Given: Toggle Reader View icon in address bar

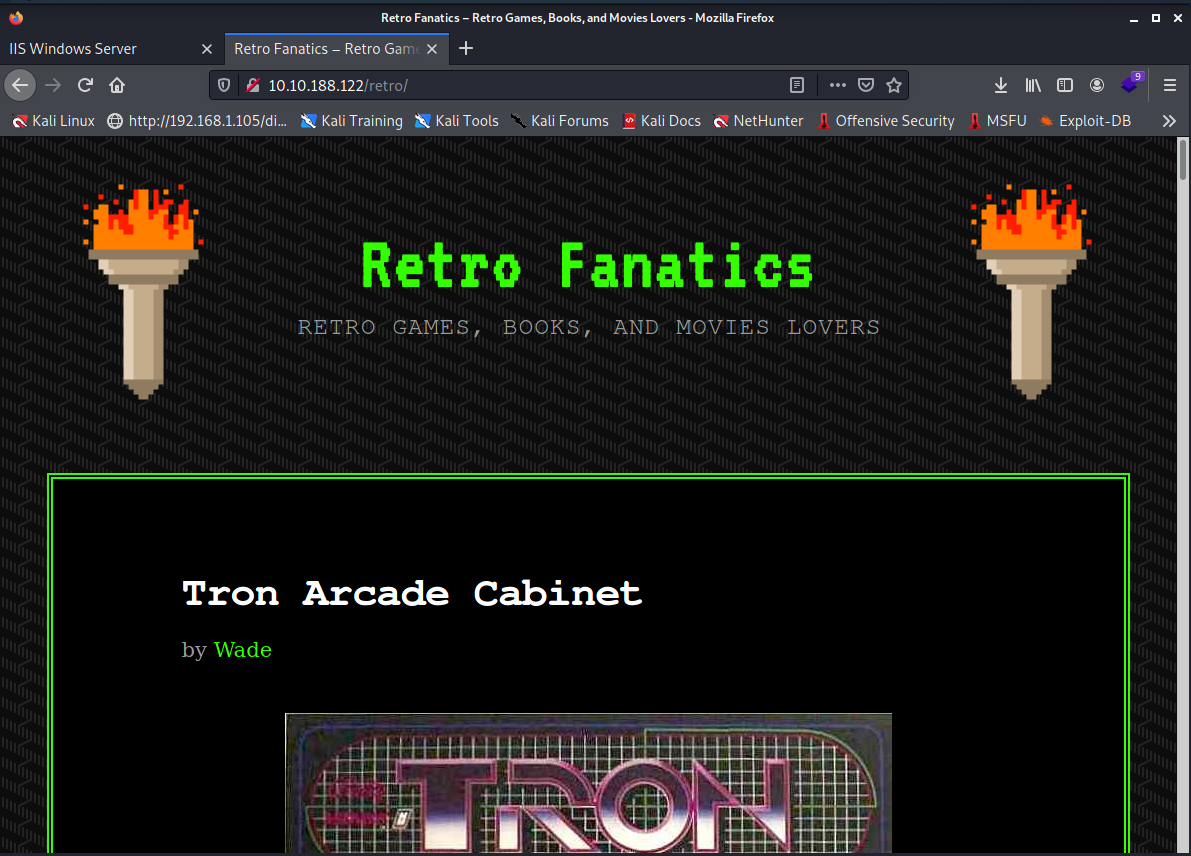Looking at the screenshot, I should coord(797,85).
